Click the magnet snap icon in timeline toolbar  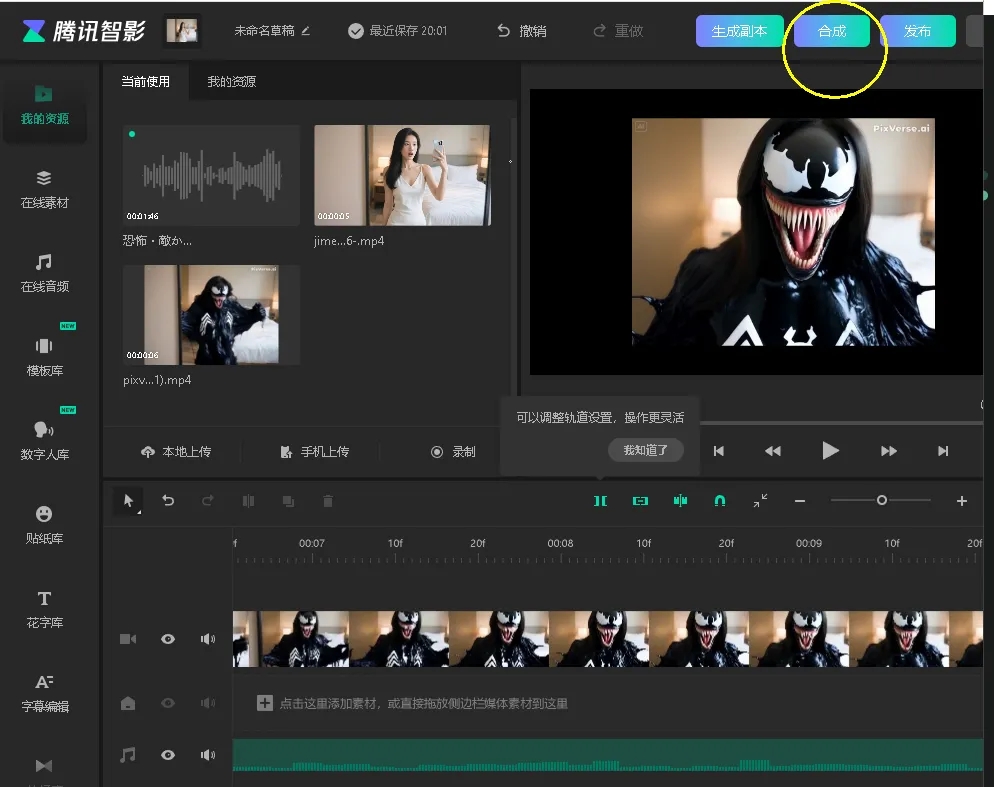720,501
